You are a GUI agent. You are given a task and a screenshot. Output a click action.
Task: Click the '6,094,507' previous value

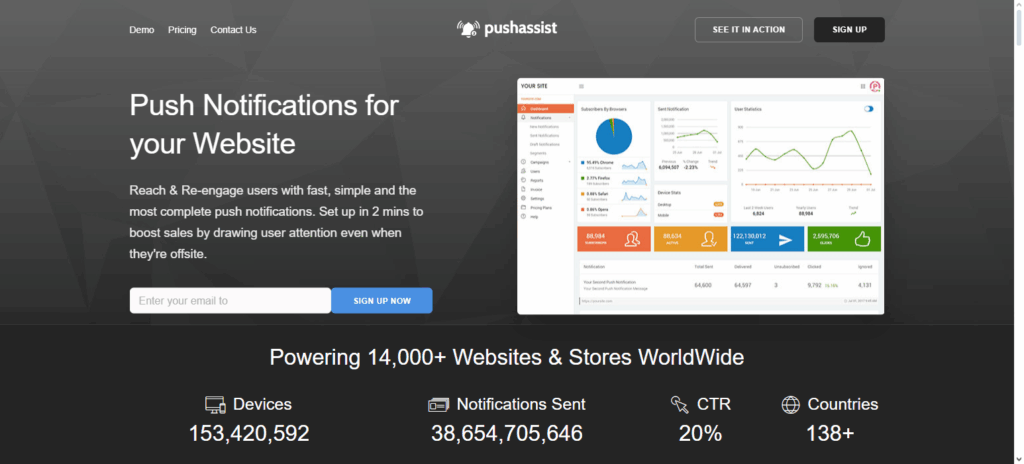click(669, 167)
